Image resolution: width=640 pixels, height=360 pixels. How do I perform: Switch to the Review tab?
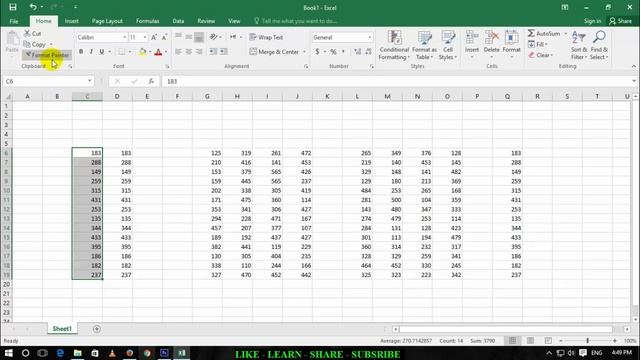[206, 21]
